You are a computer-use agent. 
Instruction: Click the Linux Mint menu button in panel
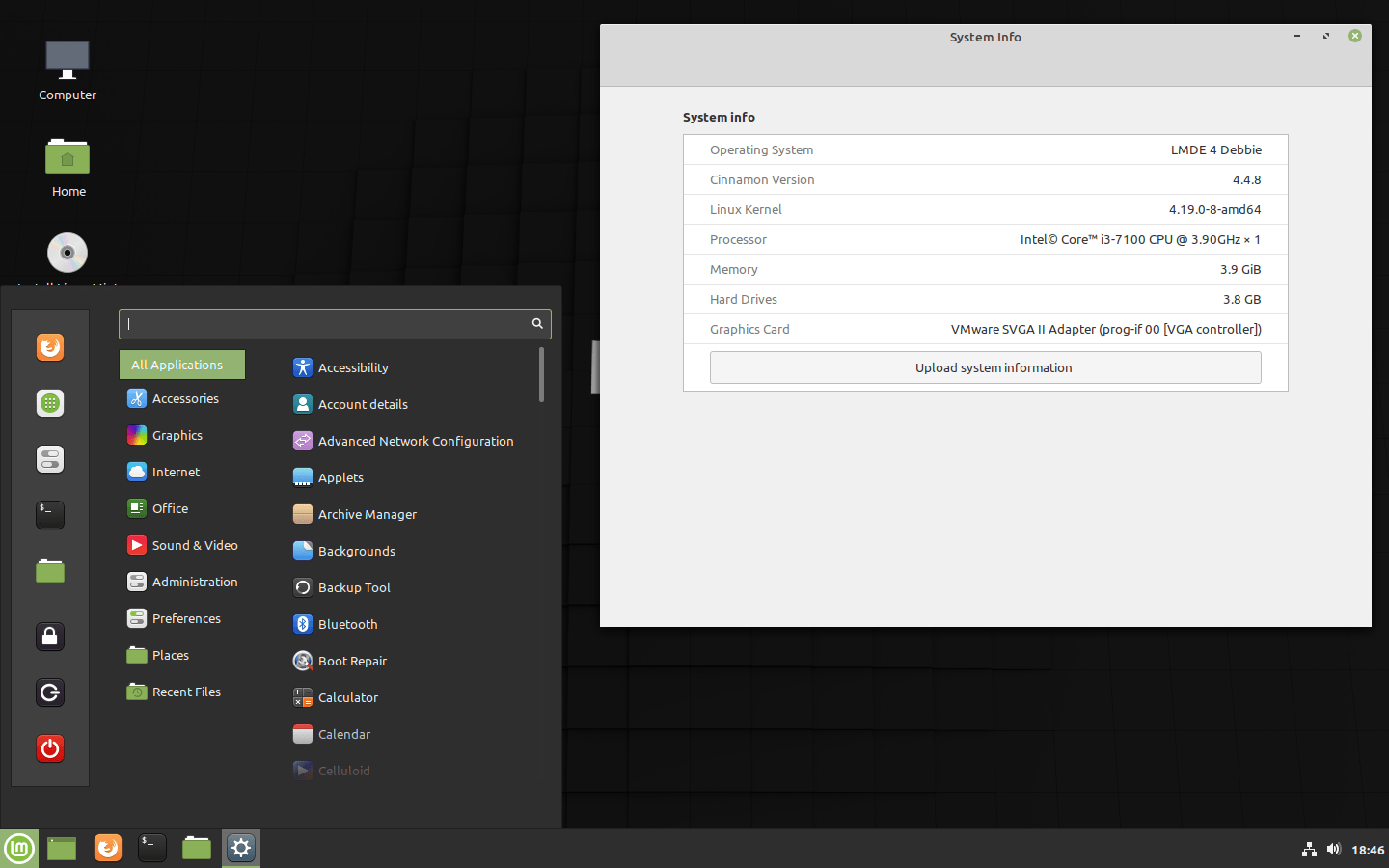tap(19, 849)
